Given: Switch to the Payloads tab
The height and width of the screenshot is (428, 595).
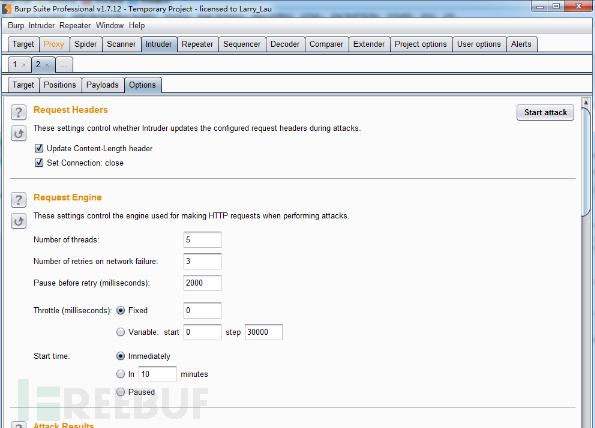Looking at the screenshot, I should click(102, 85).
